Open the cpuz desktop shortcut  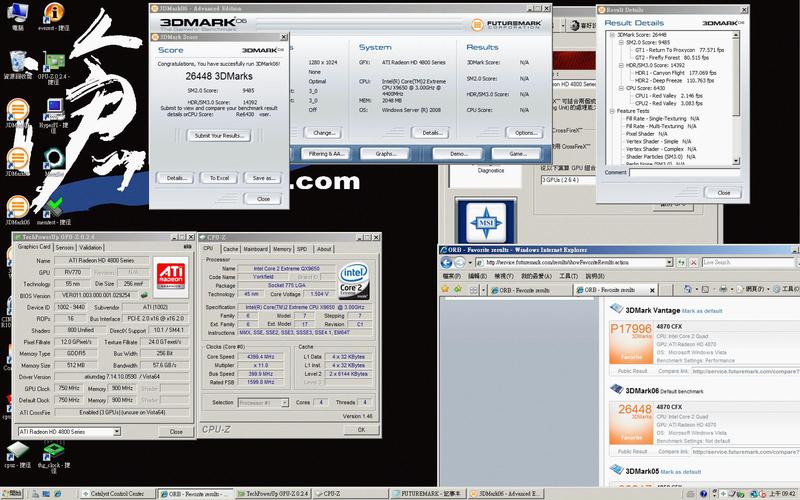(x=17, y=451)
